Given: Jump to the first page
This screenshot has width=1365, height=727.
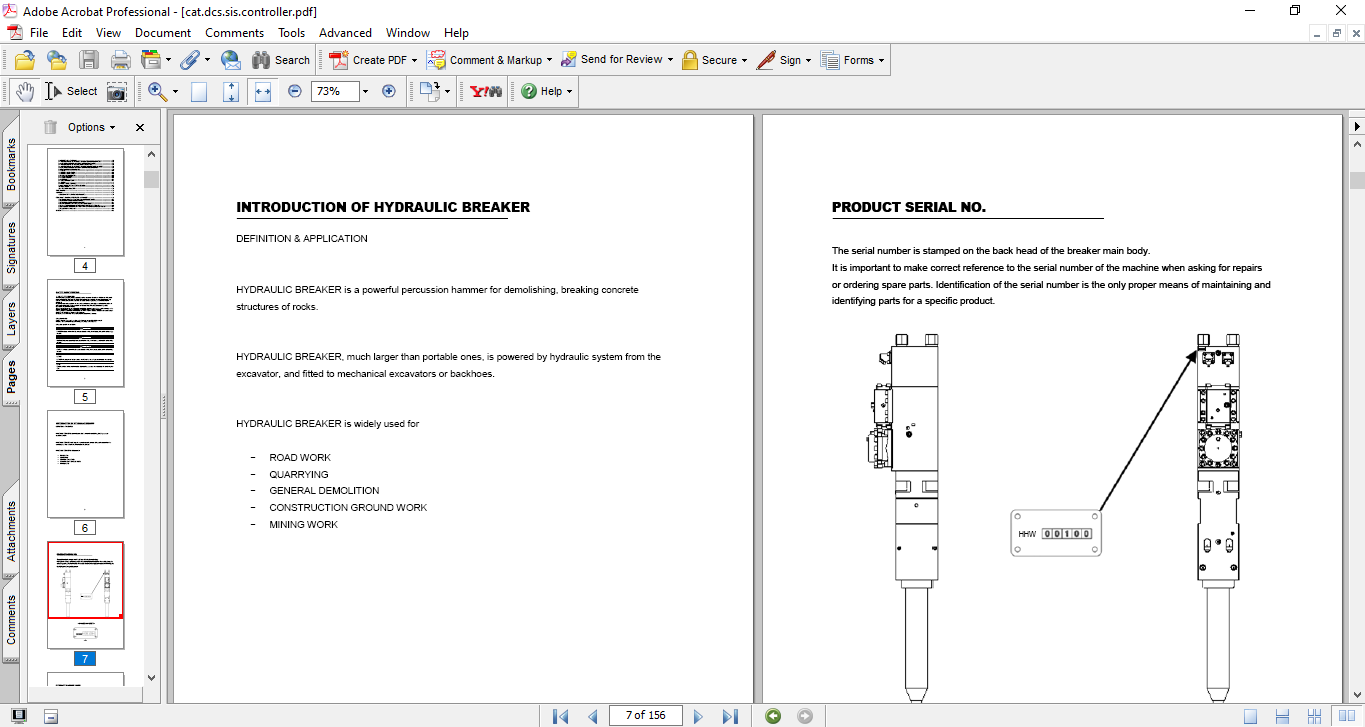Looking at the screenshot, I should click(x=560, y=716).
